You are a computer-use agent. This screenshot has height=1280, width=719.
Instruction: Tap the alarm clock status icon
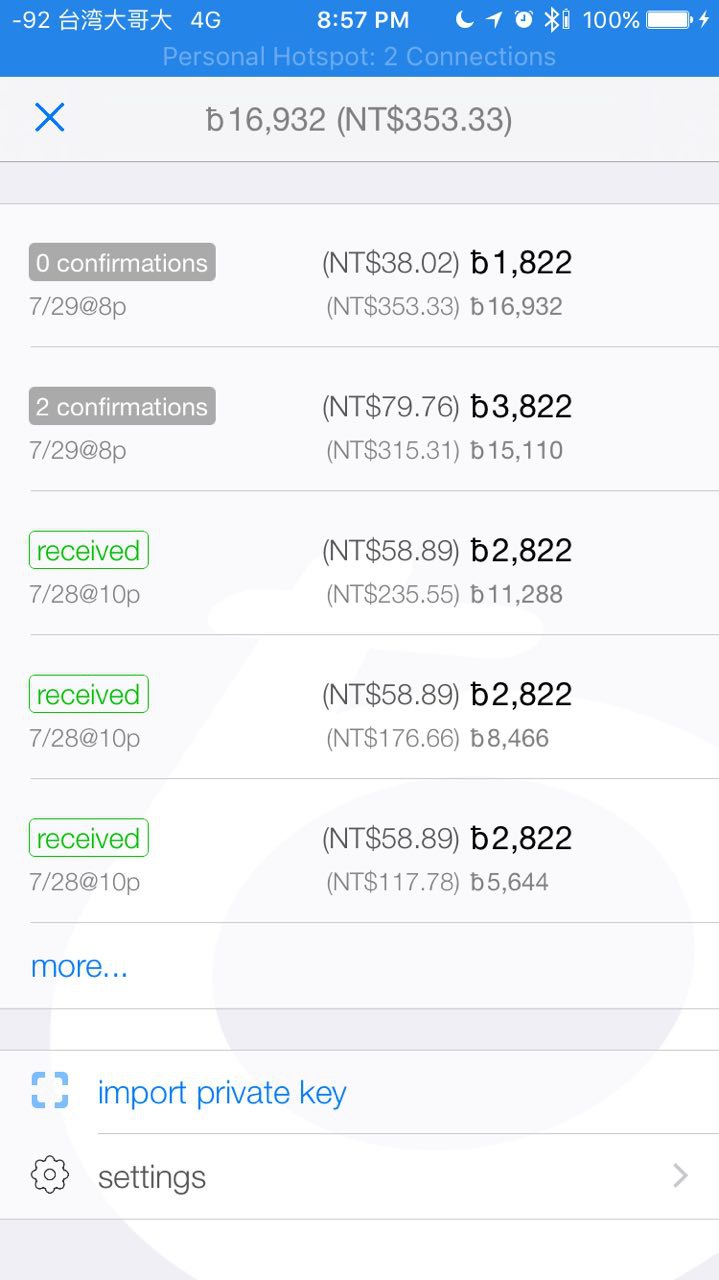(x=523, y=19)
